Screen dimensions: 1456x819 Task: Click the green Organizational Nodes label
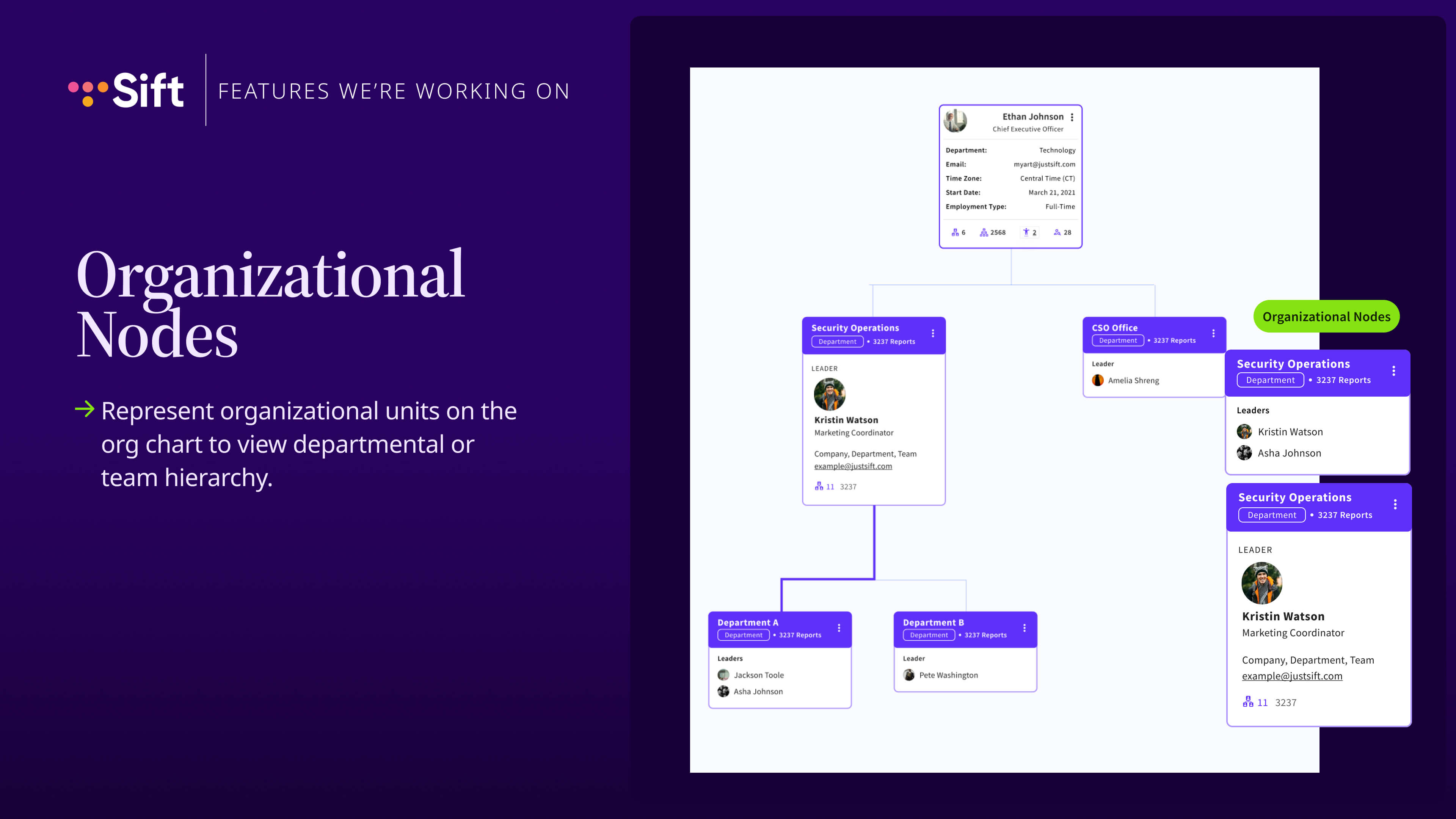tap(1326, 317)
